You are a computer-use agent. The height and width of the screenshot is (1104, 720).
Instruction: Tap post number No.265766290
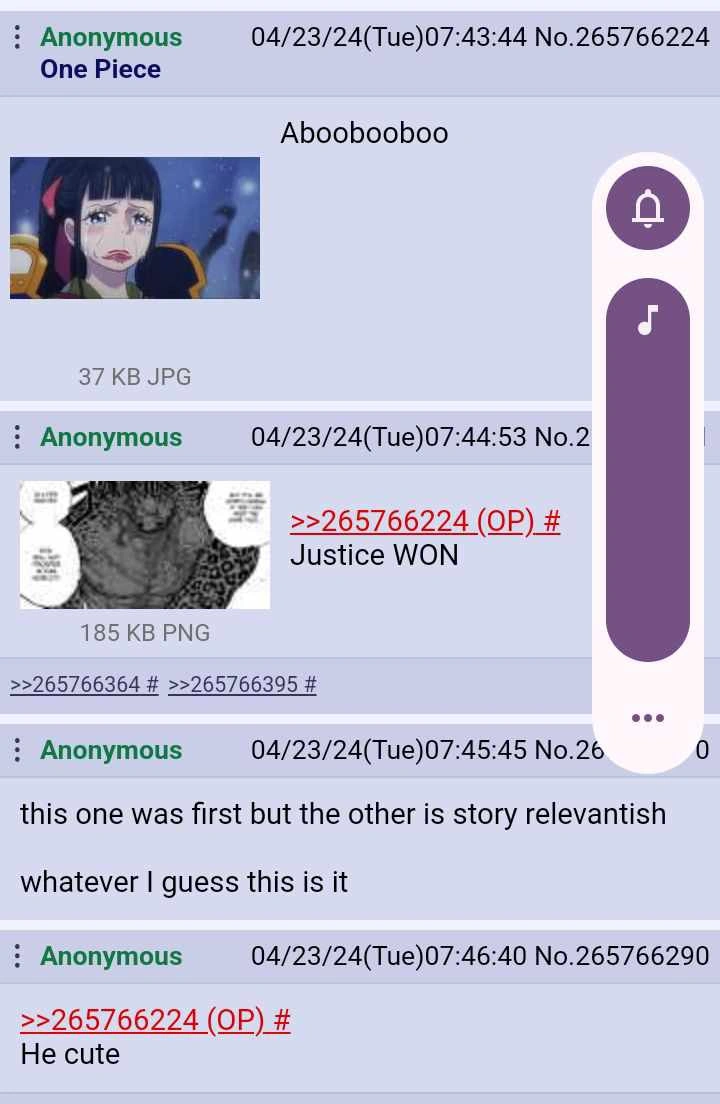pos(622,956)
